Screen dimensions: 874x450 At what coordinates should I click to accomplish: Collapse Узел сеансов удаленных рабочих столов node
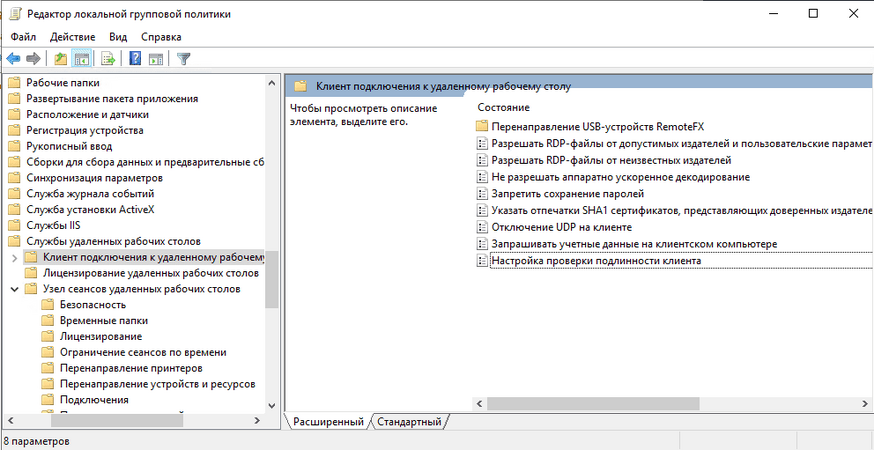point(14,289)
